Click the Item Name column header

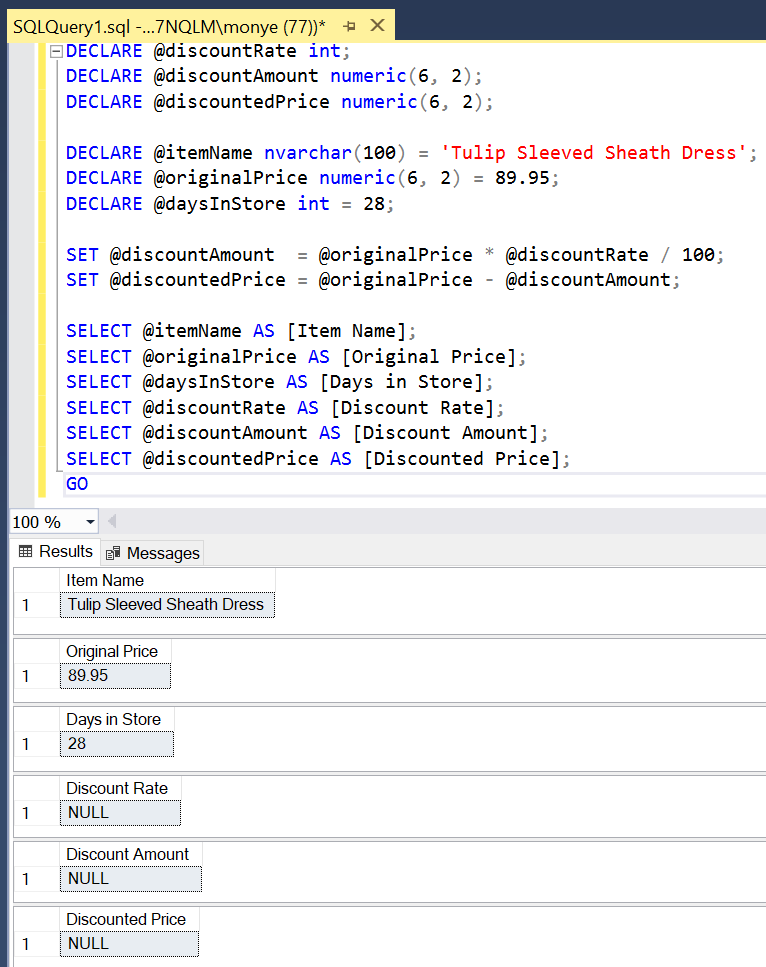(167, 580)
